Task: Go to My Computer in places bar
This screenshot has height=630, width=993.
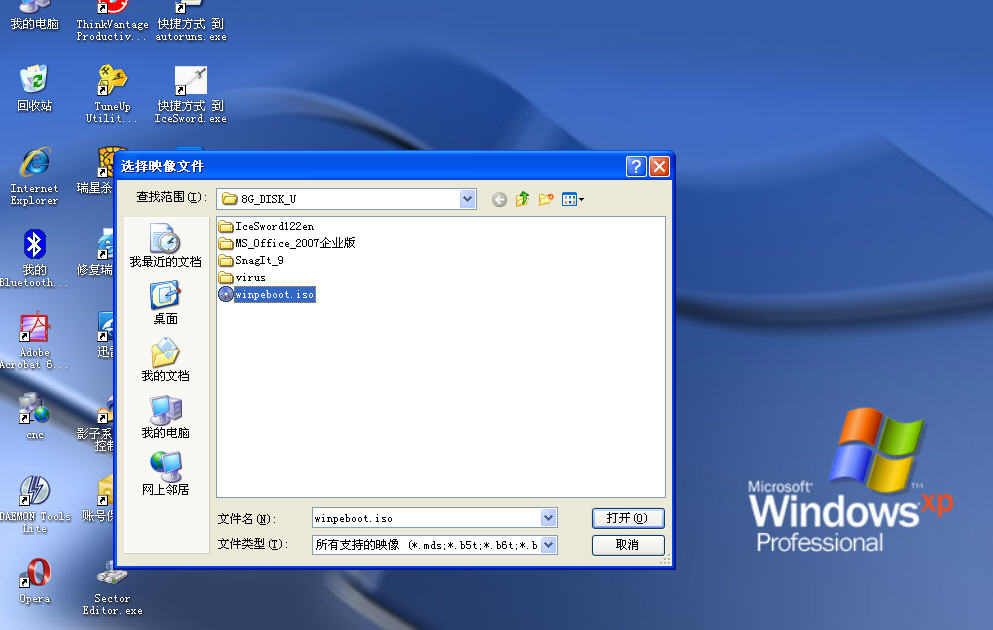Action: [165, 416]
